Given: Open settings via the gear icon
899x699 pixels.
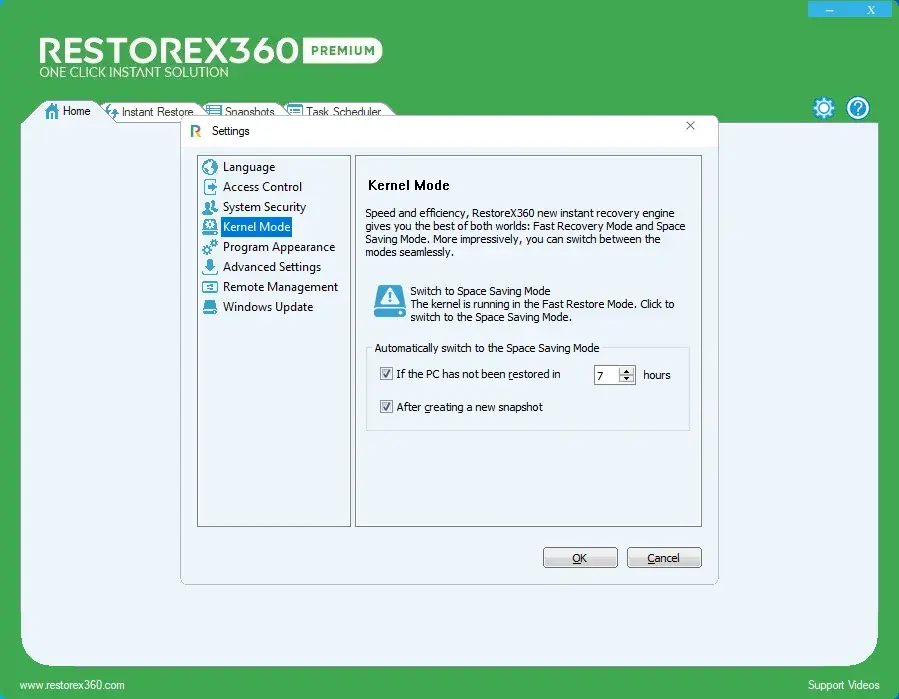Looking at the screenshot, I should point(823,108).
